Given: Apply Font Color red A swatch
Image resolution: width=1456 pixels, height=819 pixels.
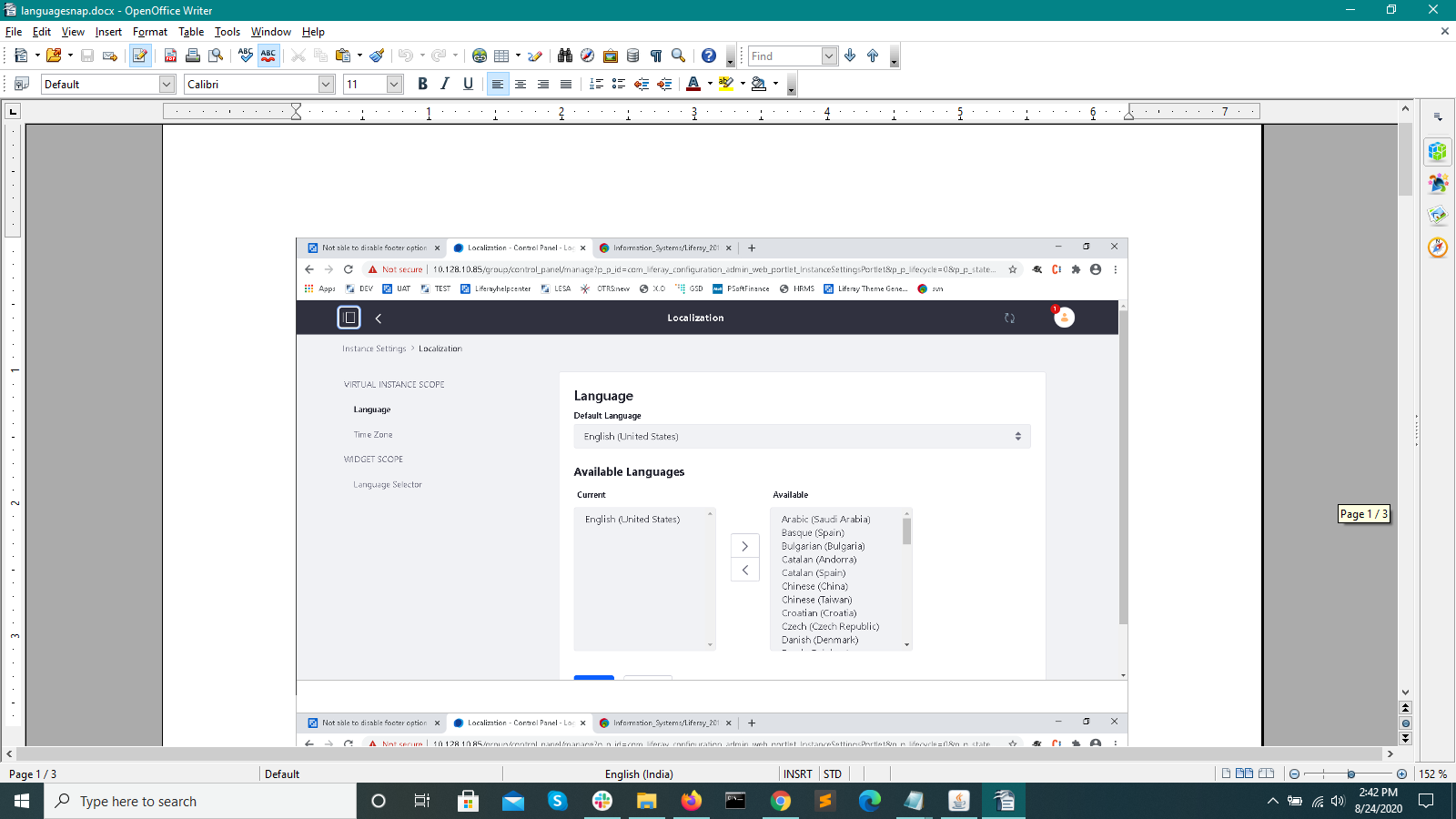Looking at the screenshot, I should click(x=693, y=84).
